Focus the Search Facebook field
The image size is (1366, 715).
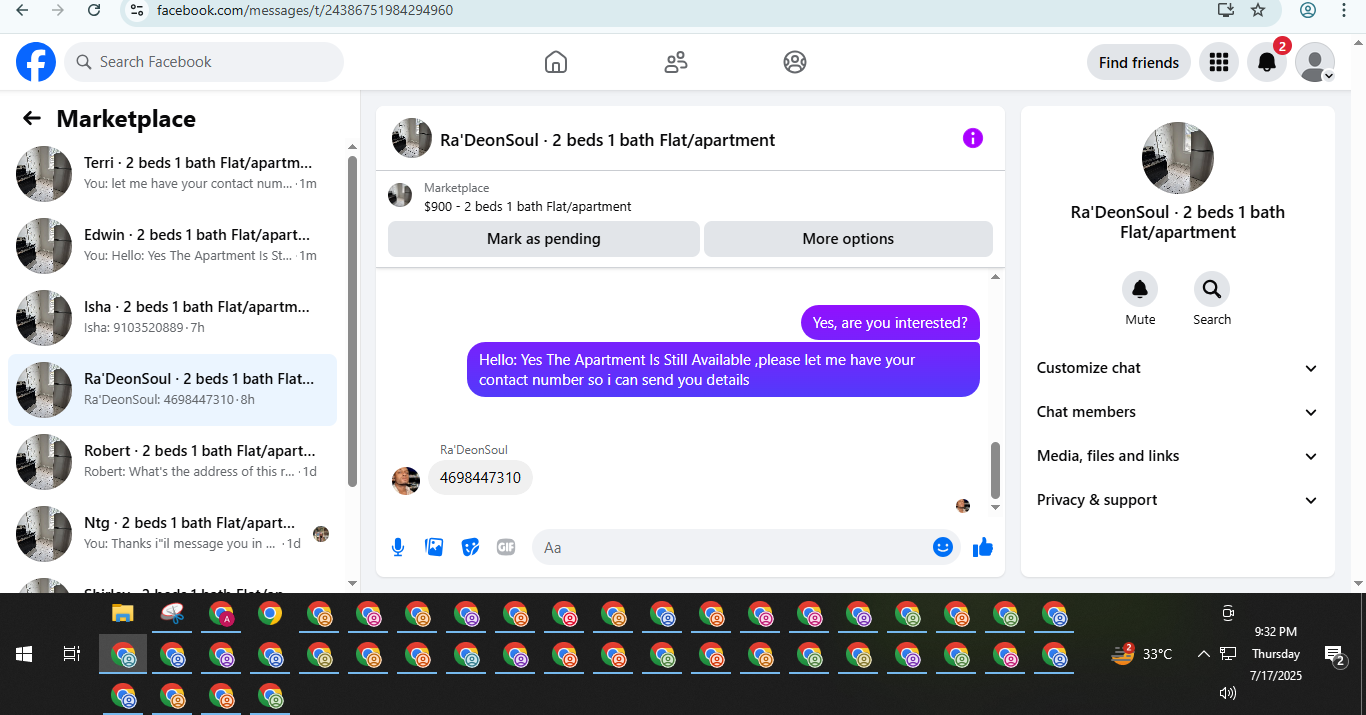[204, 62]
